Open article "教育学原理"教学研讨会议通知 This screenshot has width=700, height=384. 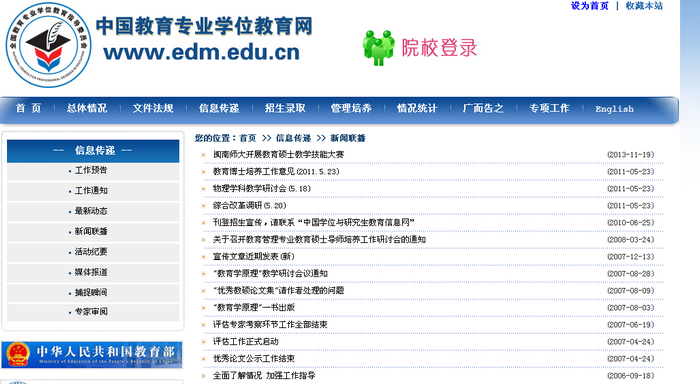pos(271,273)
